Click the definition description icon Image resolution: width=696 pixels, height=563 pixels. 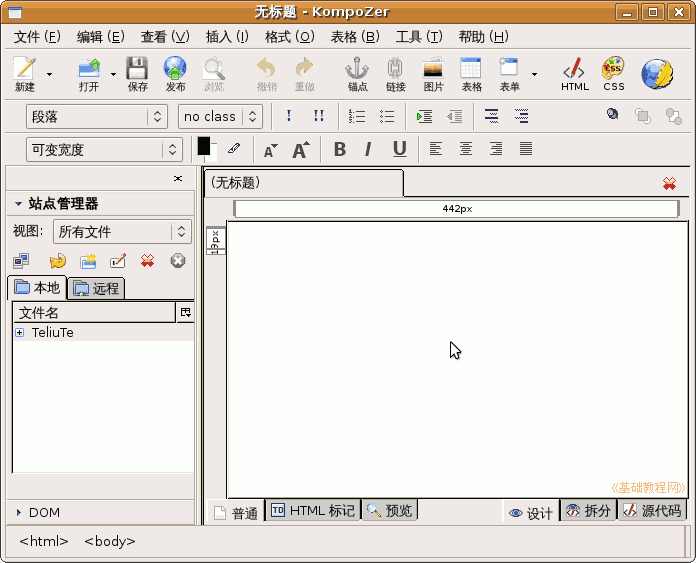(522, 116)
